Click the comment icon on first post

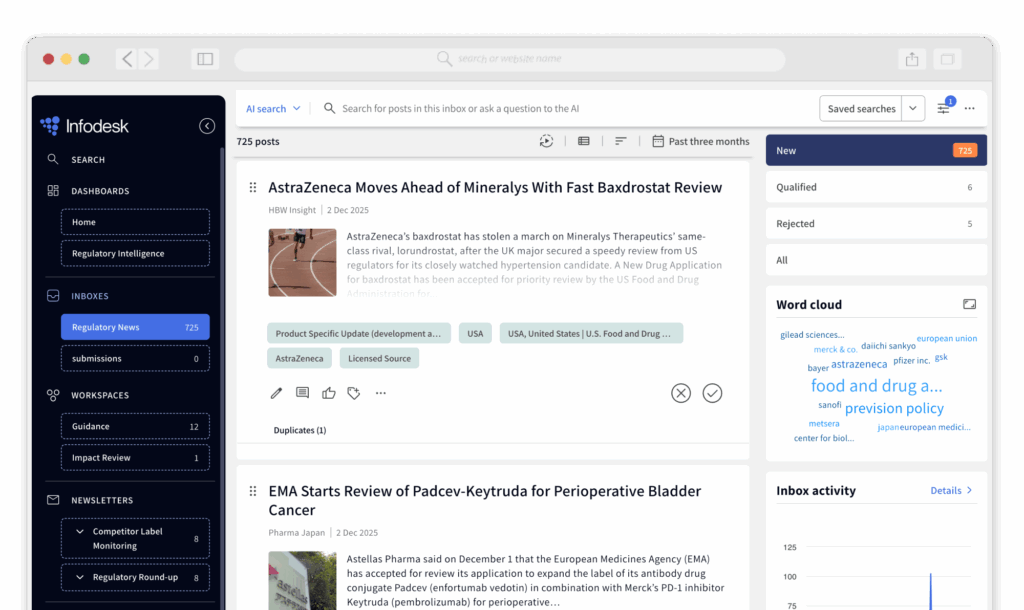303,393
